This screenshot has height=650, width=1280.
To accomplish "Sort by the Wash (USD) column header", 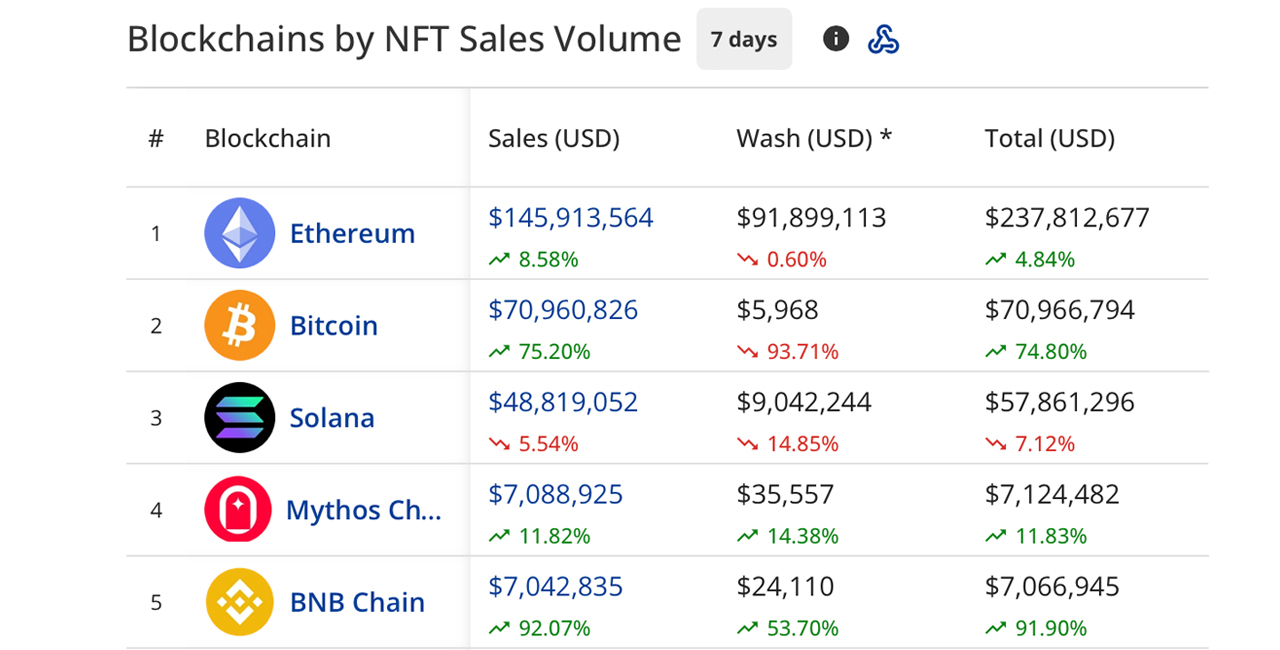I will coord(814,138).
